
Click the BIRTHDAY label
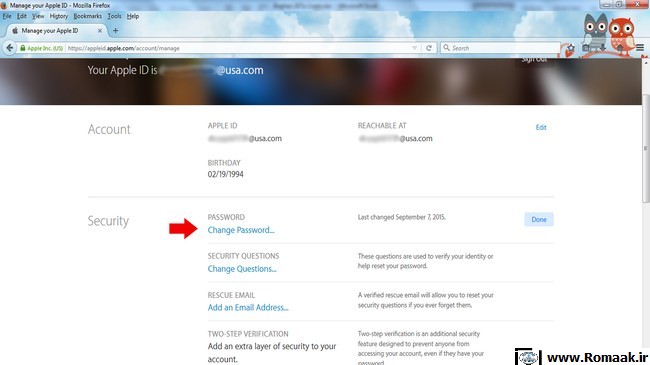pyautogui.click(x=224, y=163)
